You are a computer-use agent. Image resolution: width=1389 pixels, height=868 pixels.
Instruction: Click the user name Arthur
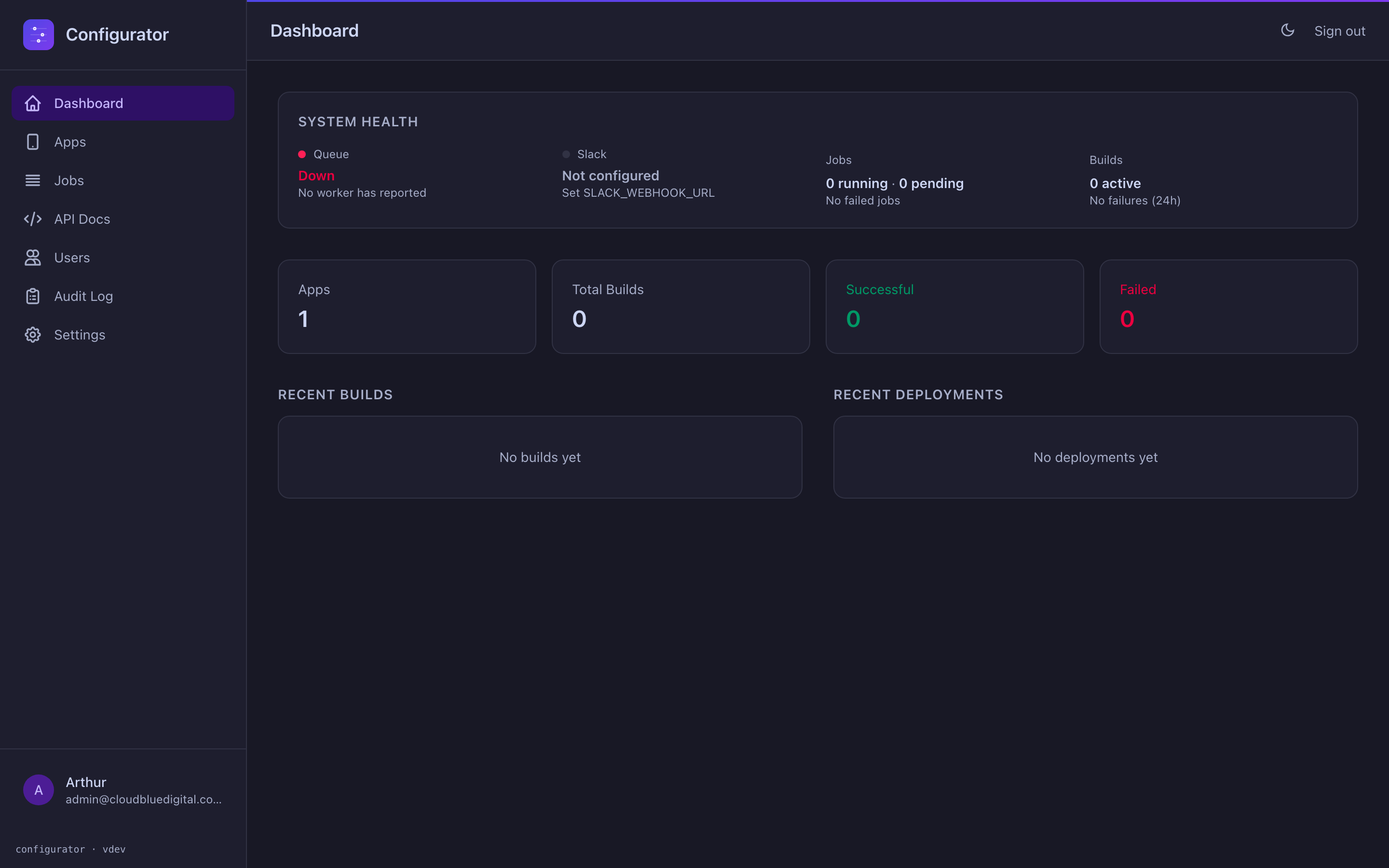(x=86, y=782)
